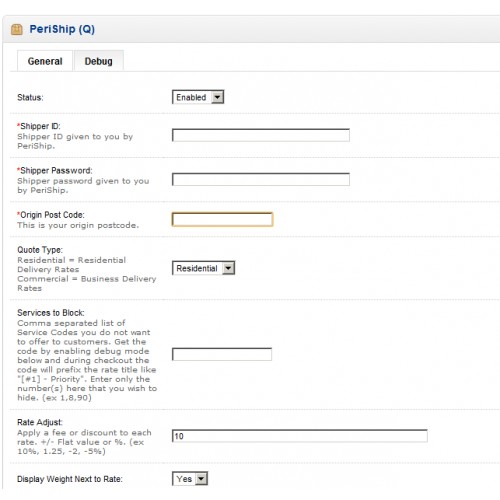This screenshot has width=500, height=500.
Task: Click the Quote Type label text
Action: (40, 250)
